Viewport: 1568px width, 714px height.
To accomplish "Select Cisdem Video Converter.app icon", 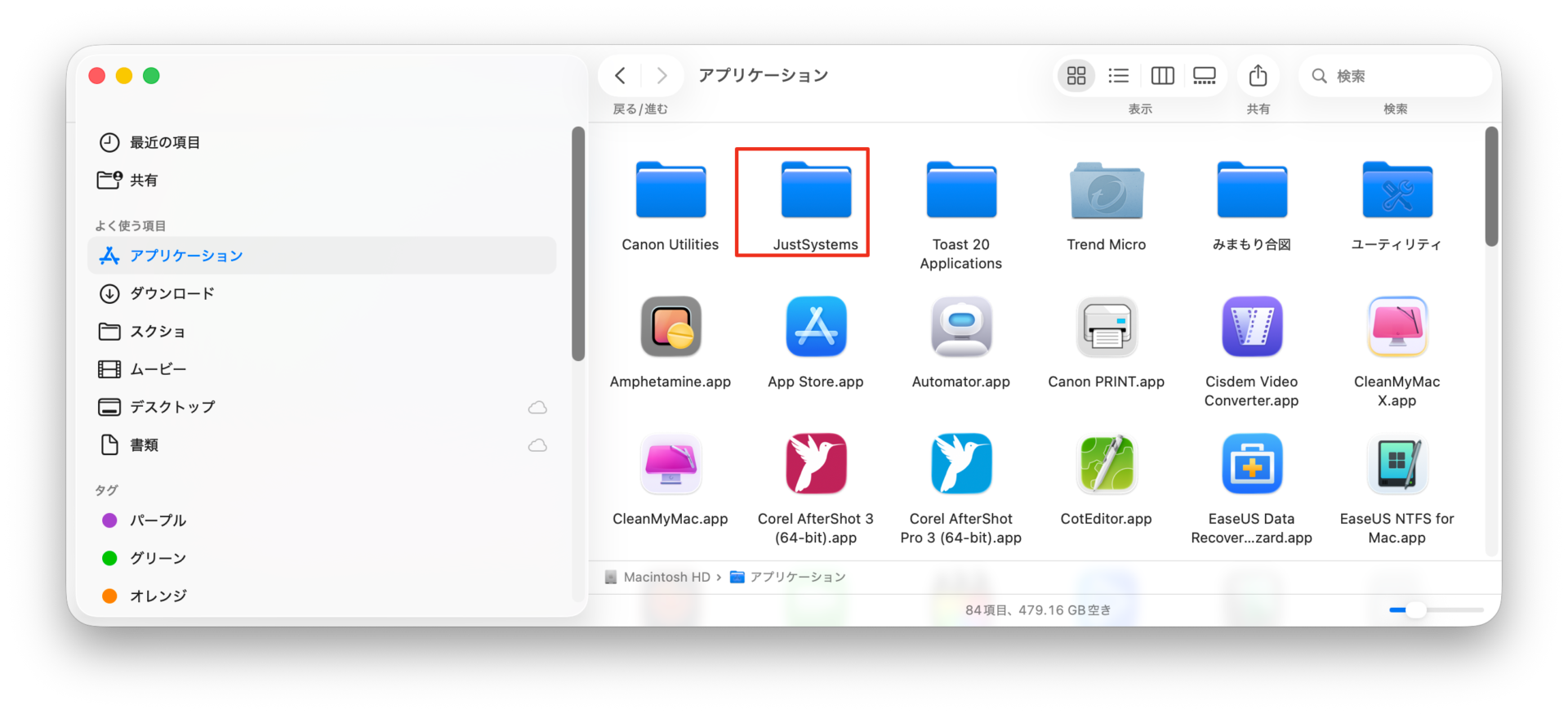I will point(1251,327).
